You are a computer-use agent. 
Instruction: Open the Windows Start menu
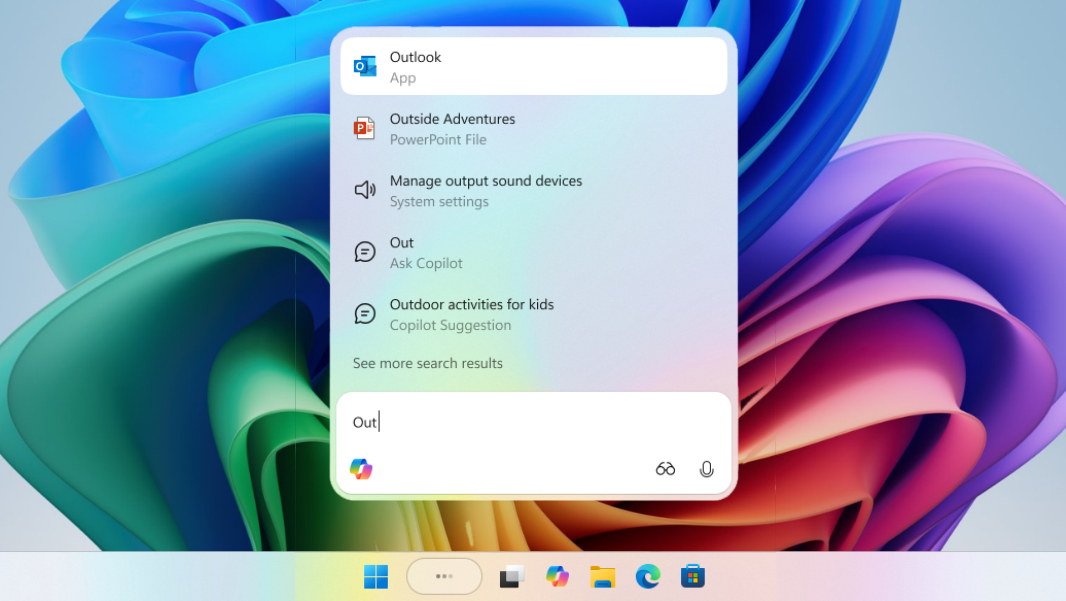click(375, 576)
